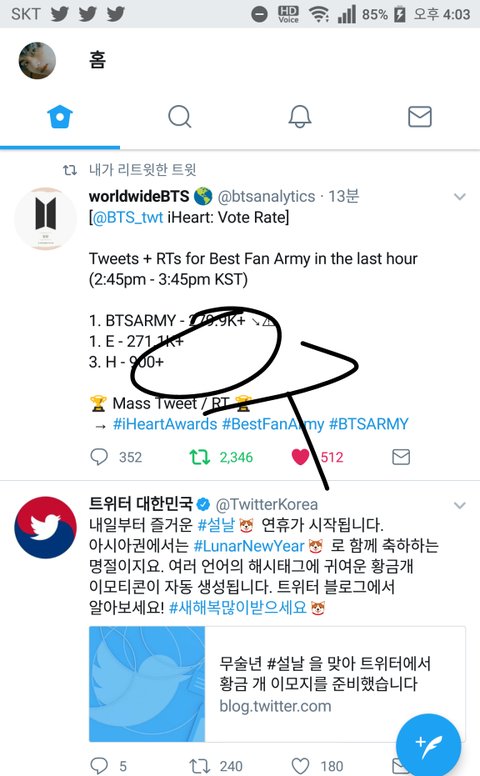The width and height of the screenshot is (480, 776).
Task: Expand options chevron on TwitterKorea tweet
Action: pyautogui.click(x=460, y=505)
